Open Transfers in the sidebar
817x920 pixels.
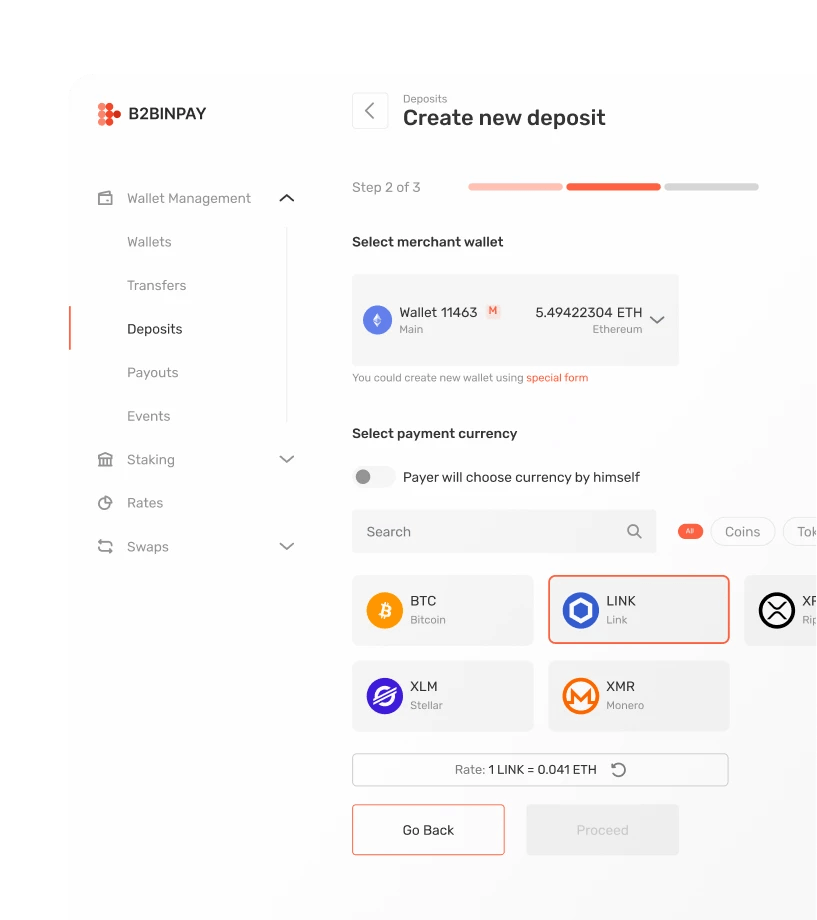[x=157, y=285]
